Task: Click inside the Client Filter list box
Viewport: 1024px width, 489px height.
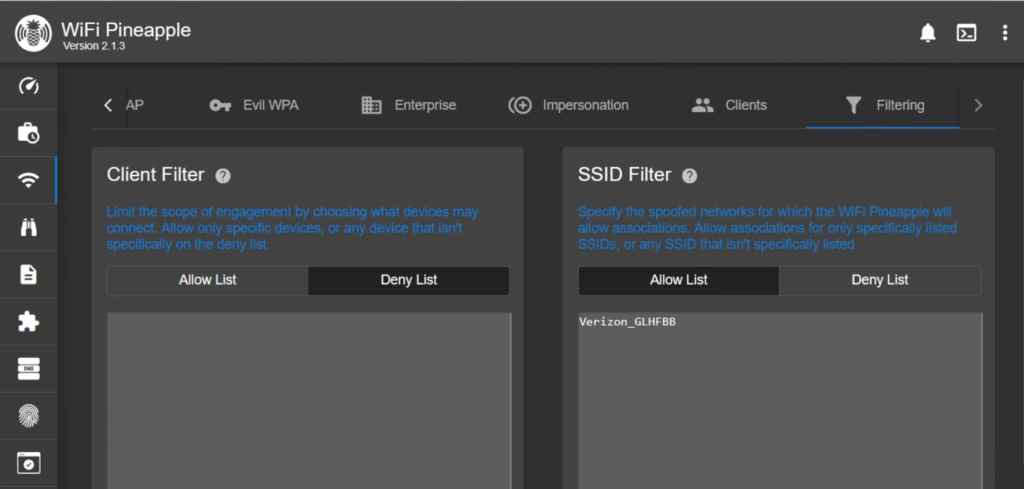Action: pyautogui.click(x=309, y=401)
